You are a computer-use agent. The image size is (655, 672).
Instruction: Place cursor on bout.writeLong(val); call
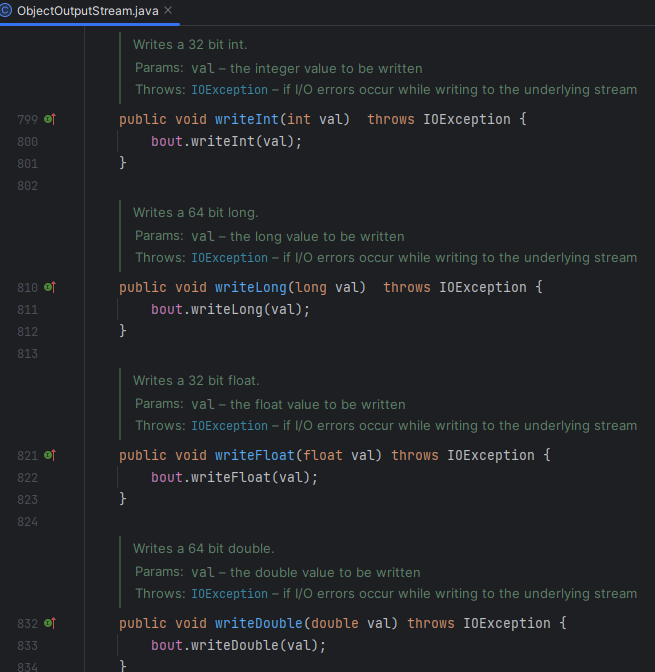(x=230, y=309)
